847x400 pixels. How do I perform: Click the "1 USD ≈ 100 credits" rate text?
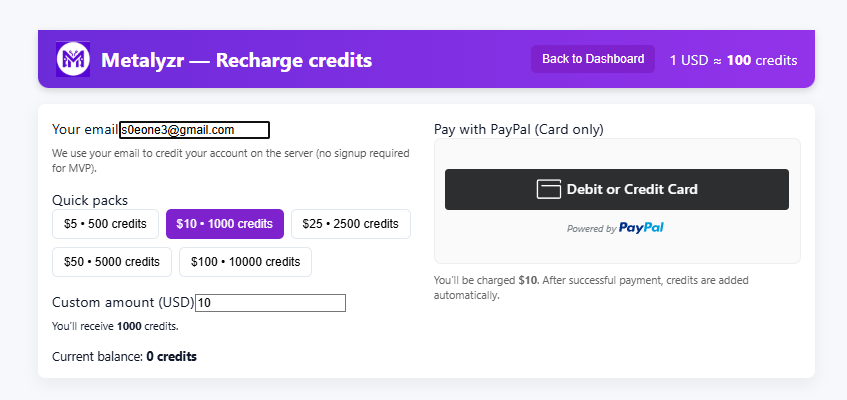point(733,60)
